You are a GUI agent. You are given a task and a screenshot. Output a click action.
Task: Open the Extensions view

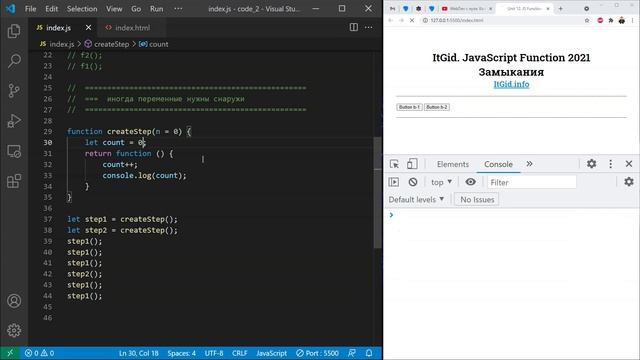14,181
